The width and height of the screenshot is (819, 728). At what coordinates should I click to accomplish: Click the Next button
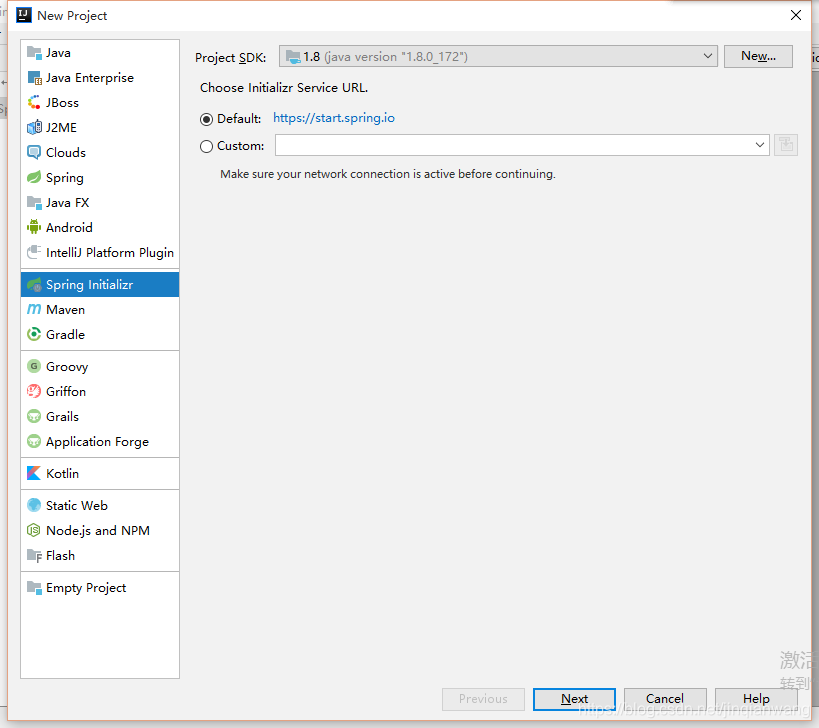click(574, 699)
